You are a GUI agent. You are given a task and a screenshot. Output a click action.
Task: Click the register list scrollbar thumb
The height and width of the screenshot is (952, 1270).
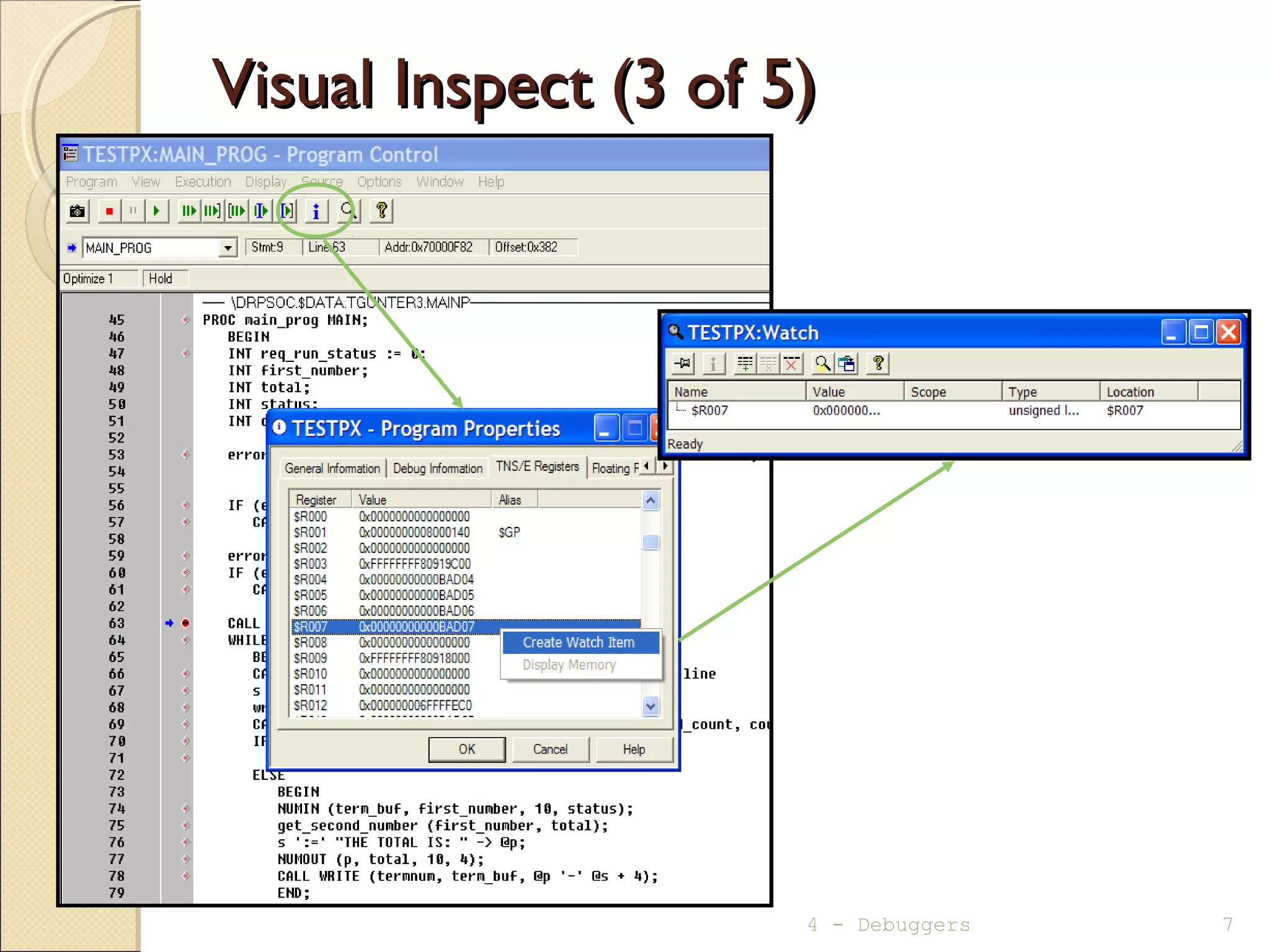tap(651, 542)
